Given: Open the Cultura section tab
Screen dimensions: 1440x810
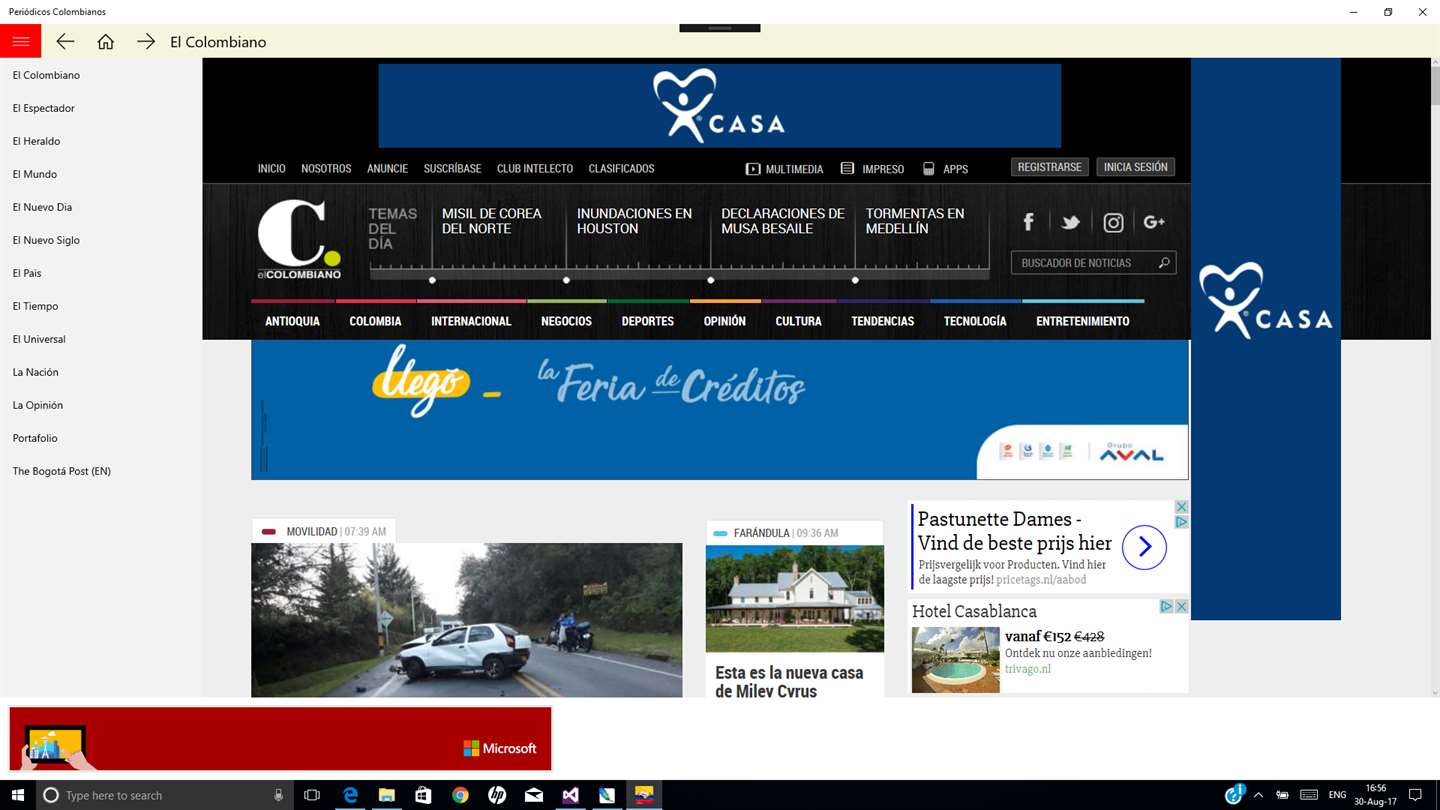Looking at the screenshot, I should pos(798,321).
